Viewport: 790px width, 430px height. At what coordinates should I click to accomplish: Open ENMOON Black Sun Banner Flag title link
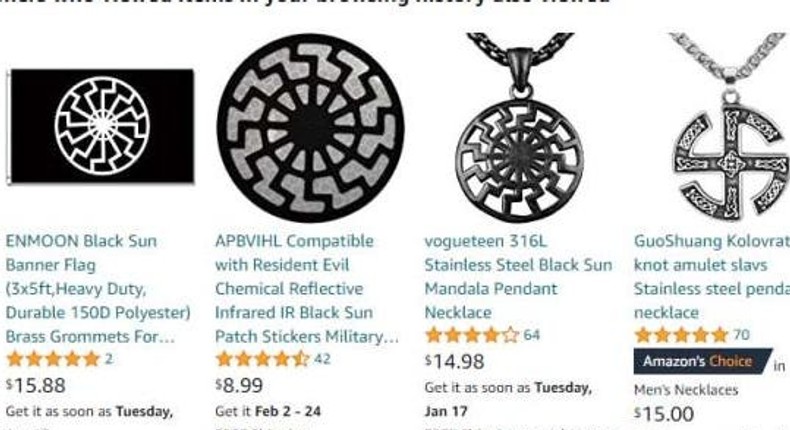(x=98, y=289)
